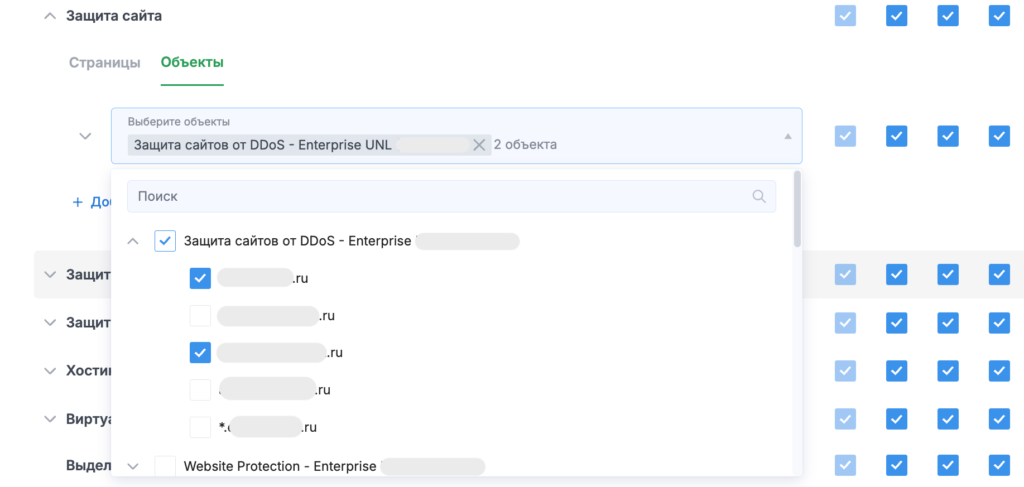Viewport: 1024px width, 487px height.
Task: Expand the Виртуа... section chevron
Action: pyautogui.click(x=50, y=419)
